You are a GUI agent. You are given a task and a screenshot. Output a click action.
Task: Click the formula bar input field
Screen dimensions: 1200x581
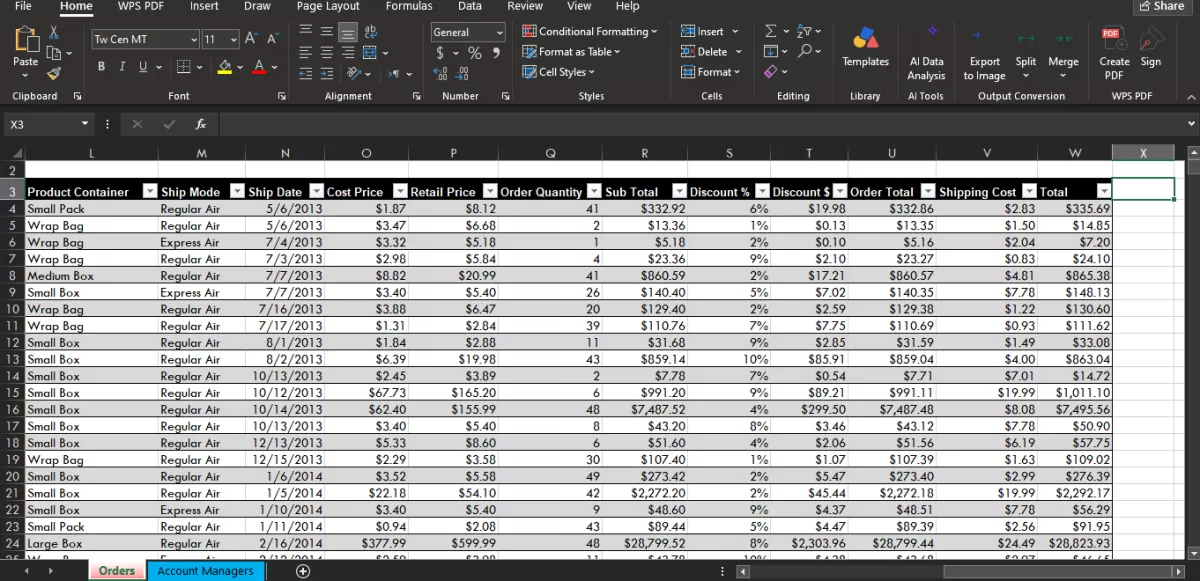[700, 124]
